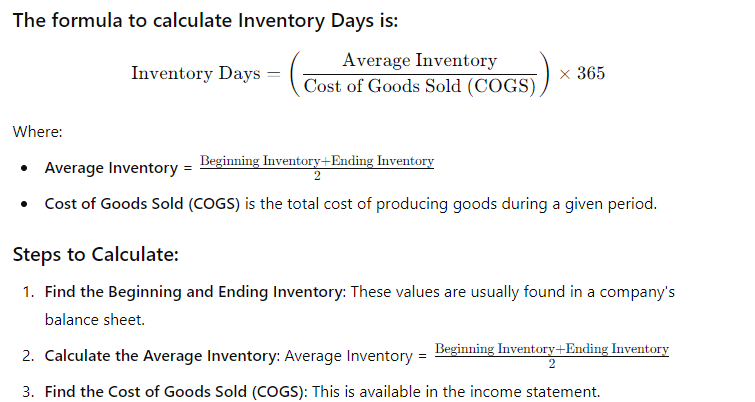Click bold 'Cost of Goods Sold (COGS)' bullet text

[142, 204]
